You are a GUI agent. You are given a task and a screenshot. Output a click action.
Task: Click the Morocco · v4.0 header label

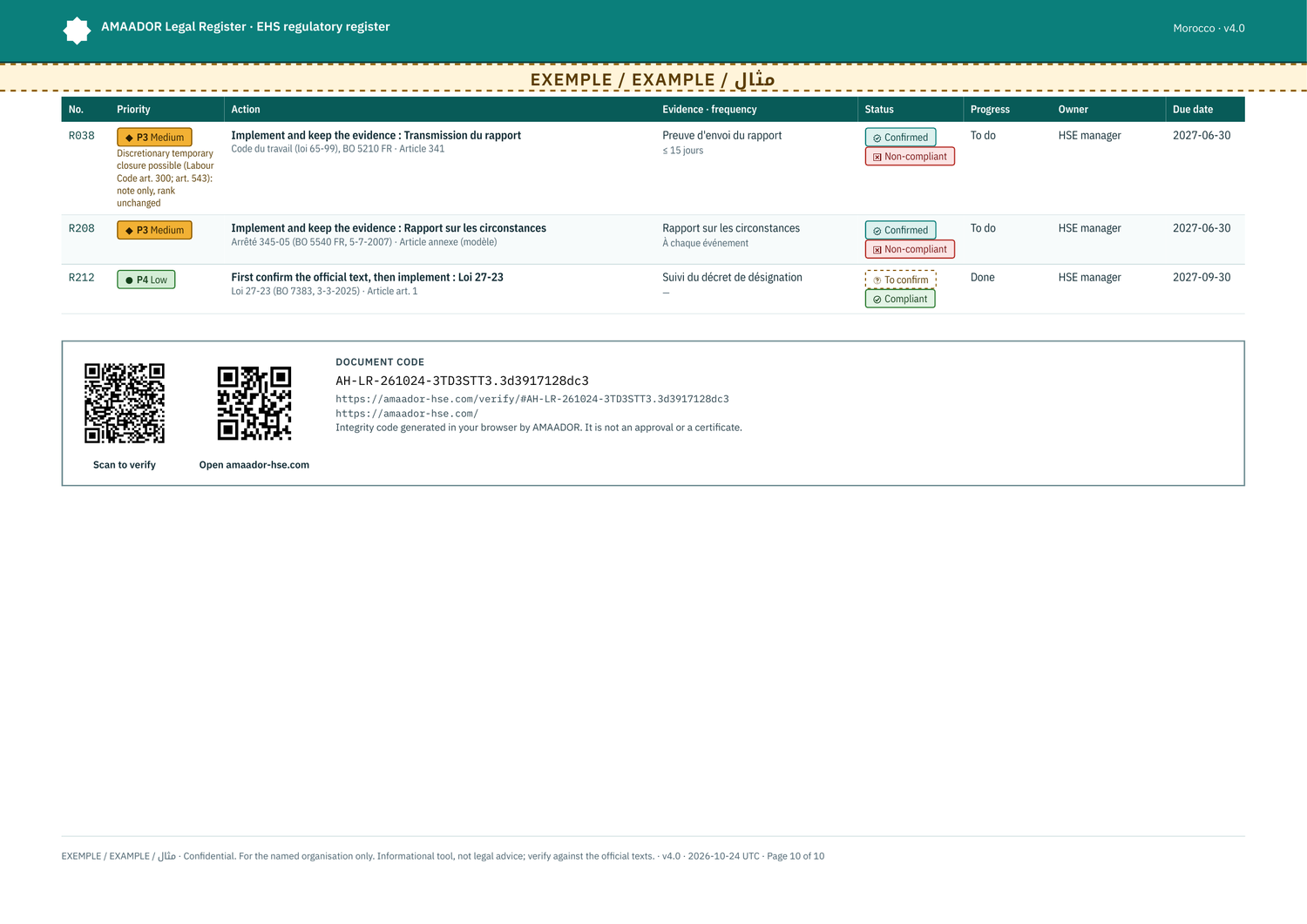(x=1209, y=28)
